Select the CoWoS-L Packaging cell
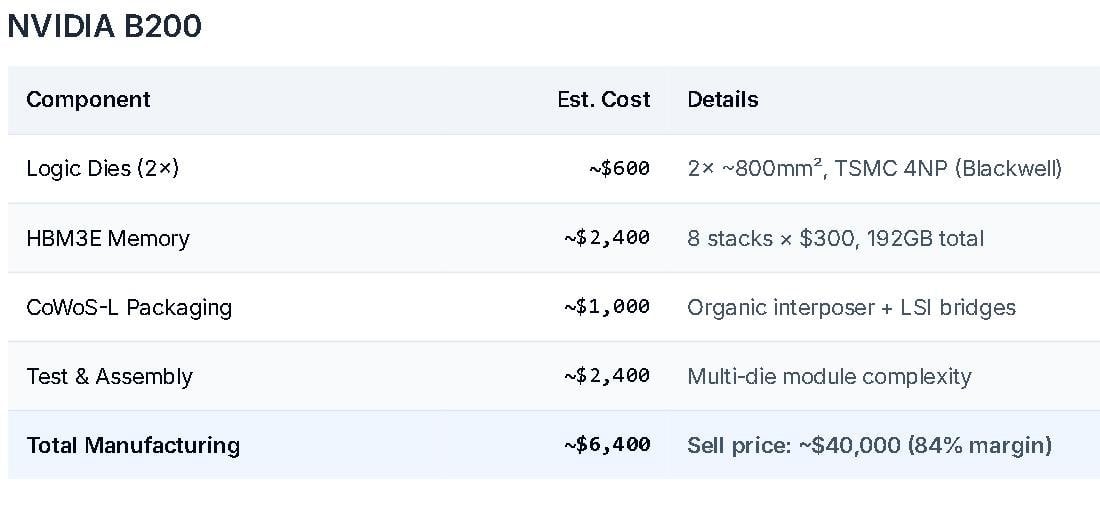This screenshot has width=1100, height=512. pyautogui.click(x=129, y=307)
